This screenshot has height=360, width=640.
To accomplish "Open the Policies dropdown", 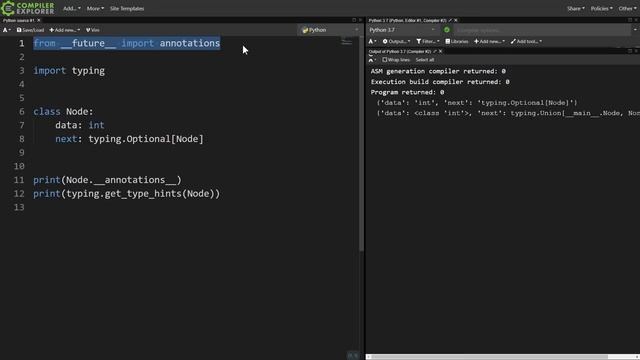I will tap(601, 8).
